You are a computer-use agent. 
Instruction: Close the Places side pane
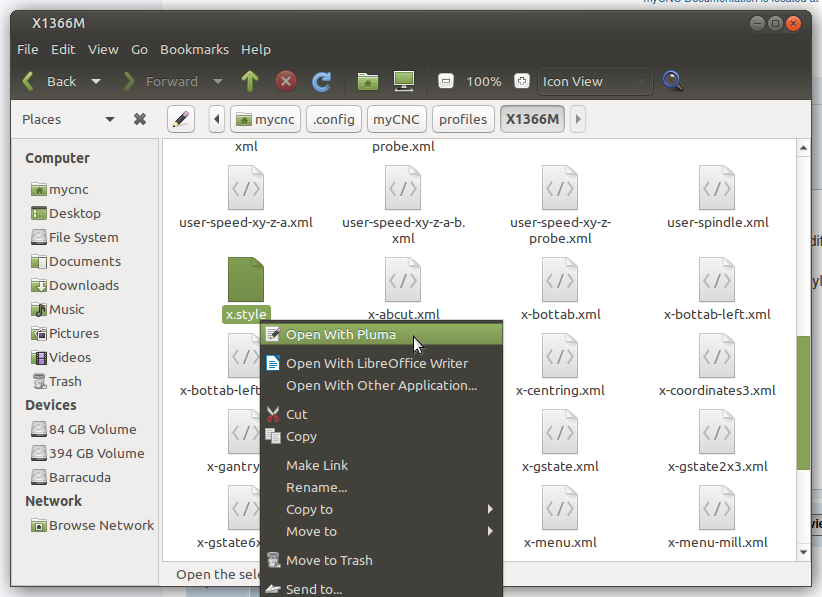140,120
